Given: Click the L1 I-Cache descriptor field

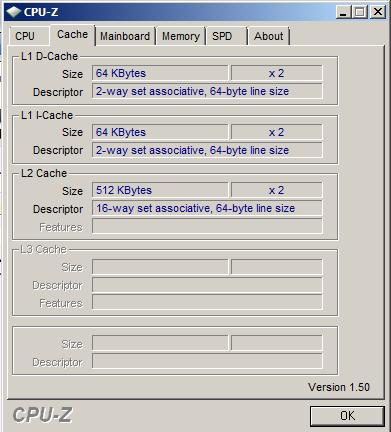Looking at the screenshot, I should point(207,150).
